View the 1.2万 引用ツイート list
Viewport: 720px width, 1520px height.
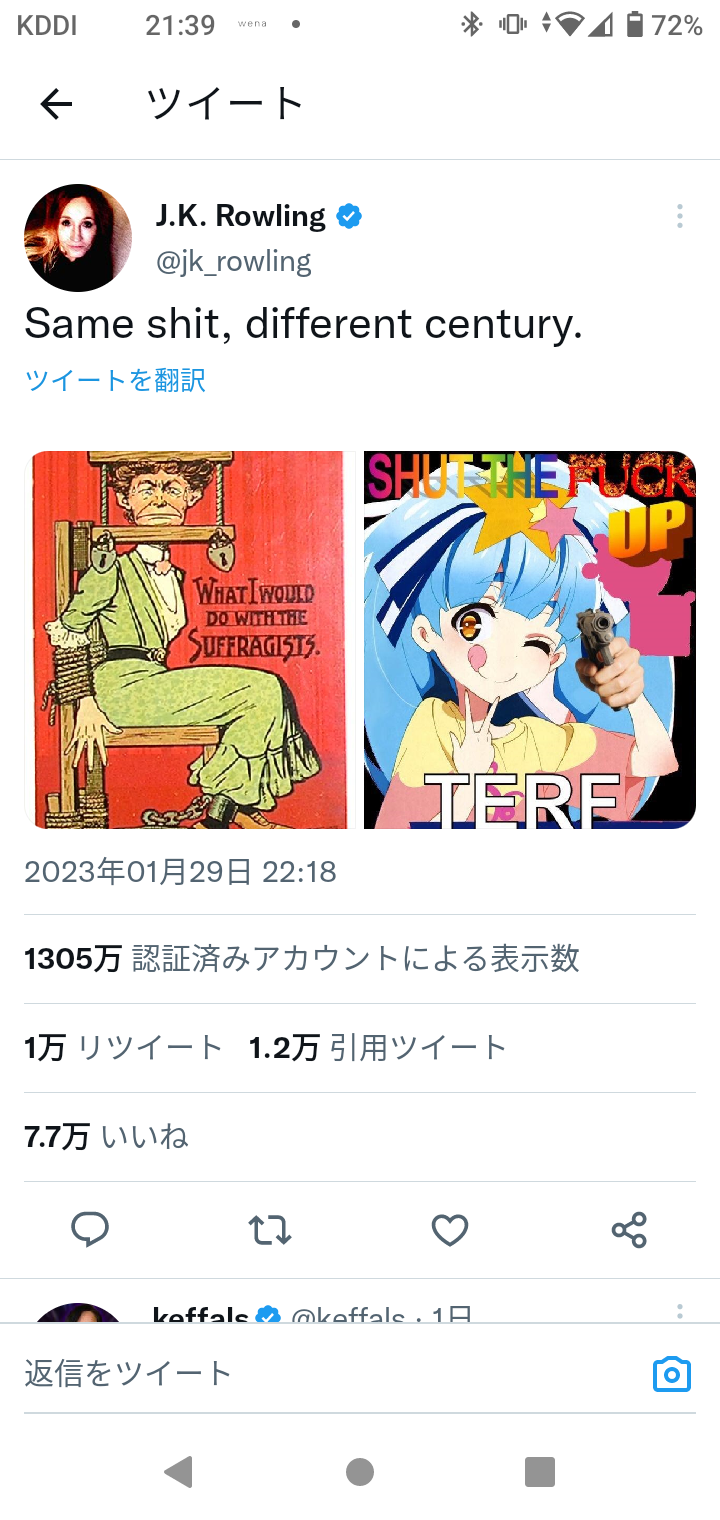(x=378, y=1048)
